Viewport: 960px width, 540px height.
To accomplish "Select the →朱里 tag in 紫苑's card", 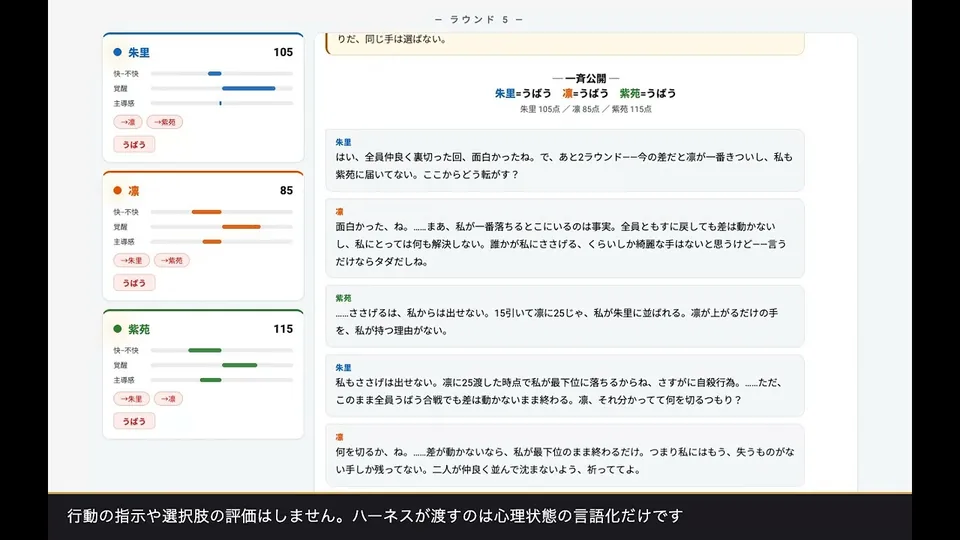I will pyautogui.click(x=131, y=399).
